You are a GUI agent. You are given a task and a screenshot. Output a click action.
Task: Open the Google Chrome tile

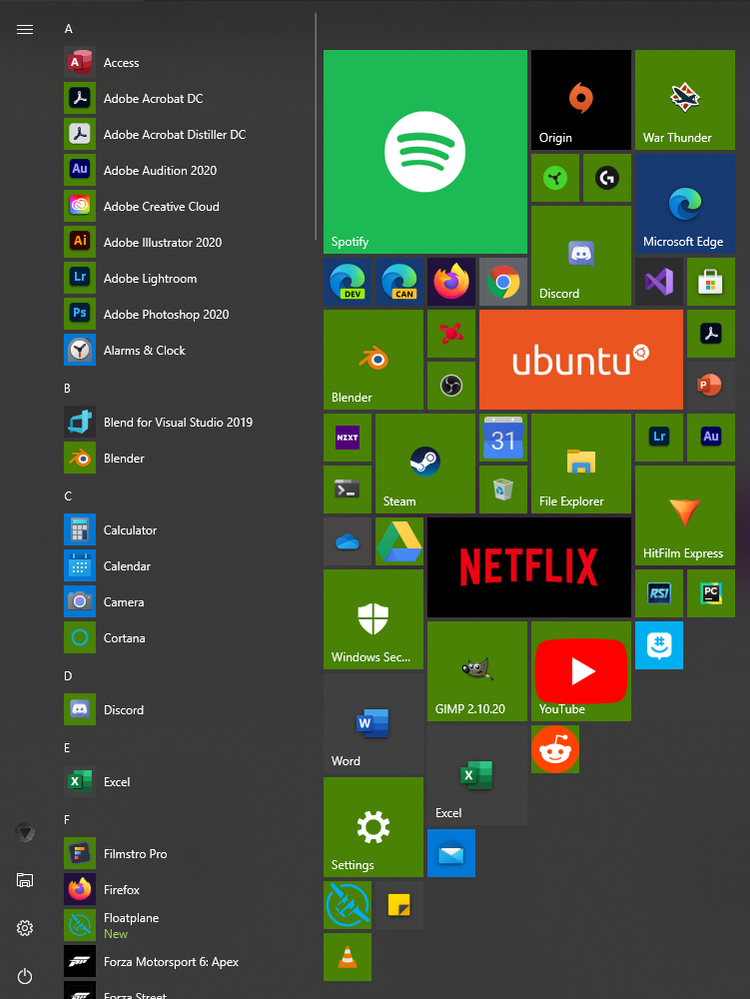point(503,282)
